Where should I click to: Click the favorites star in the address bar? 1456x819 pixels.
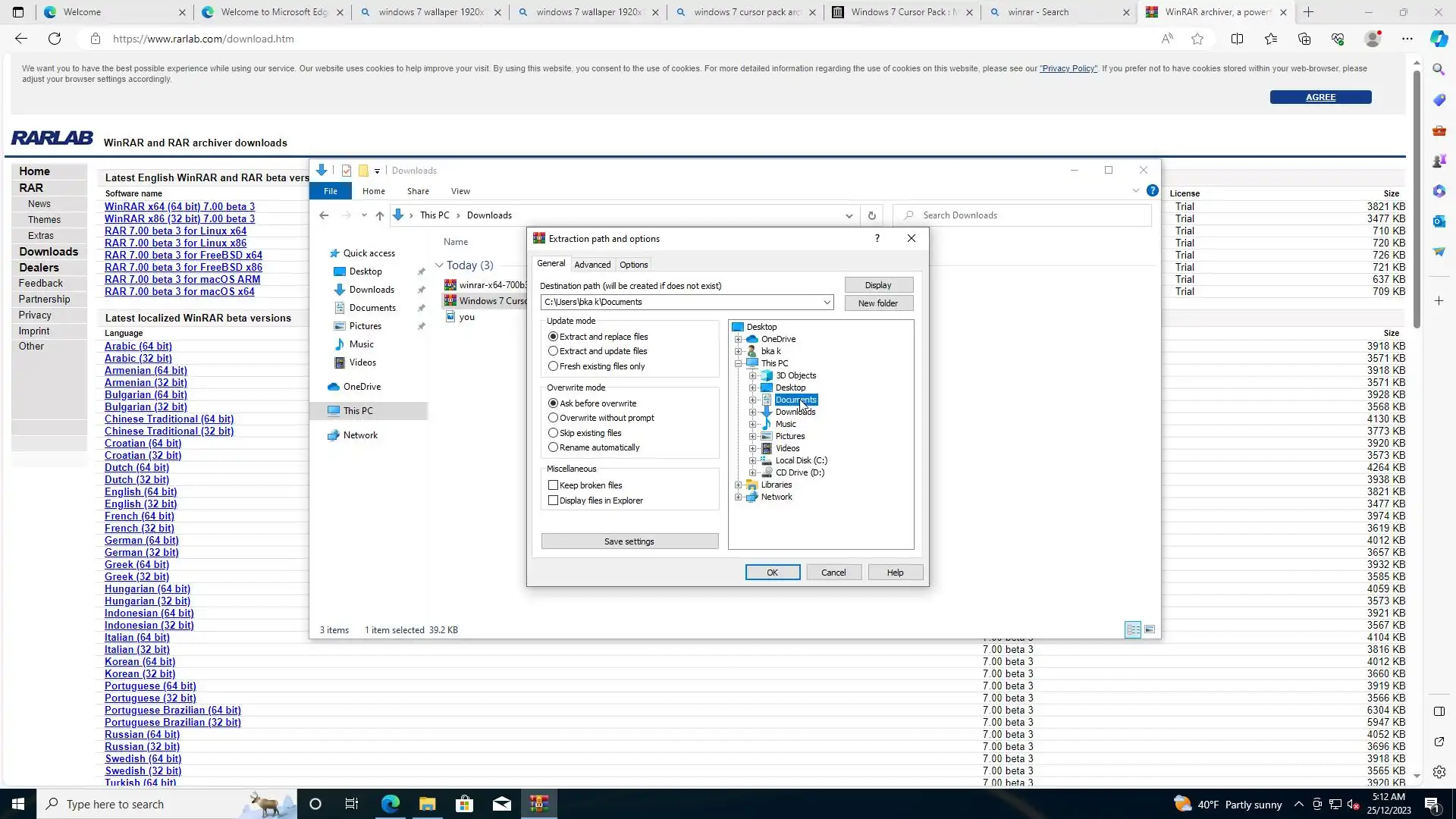[x=1197, y=39]
